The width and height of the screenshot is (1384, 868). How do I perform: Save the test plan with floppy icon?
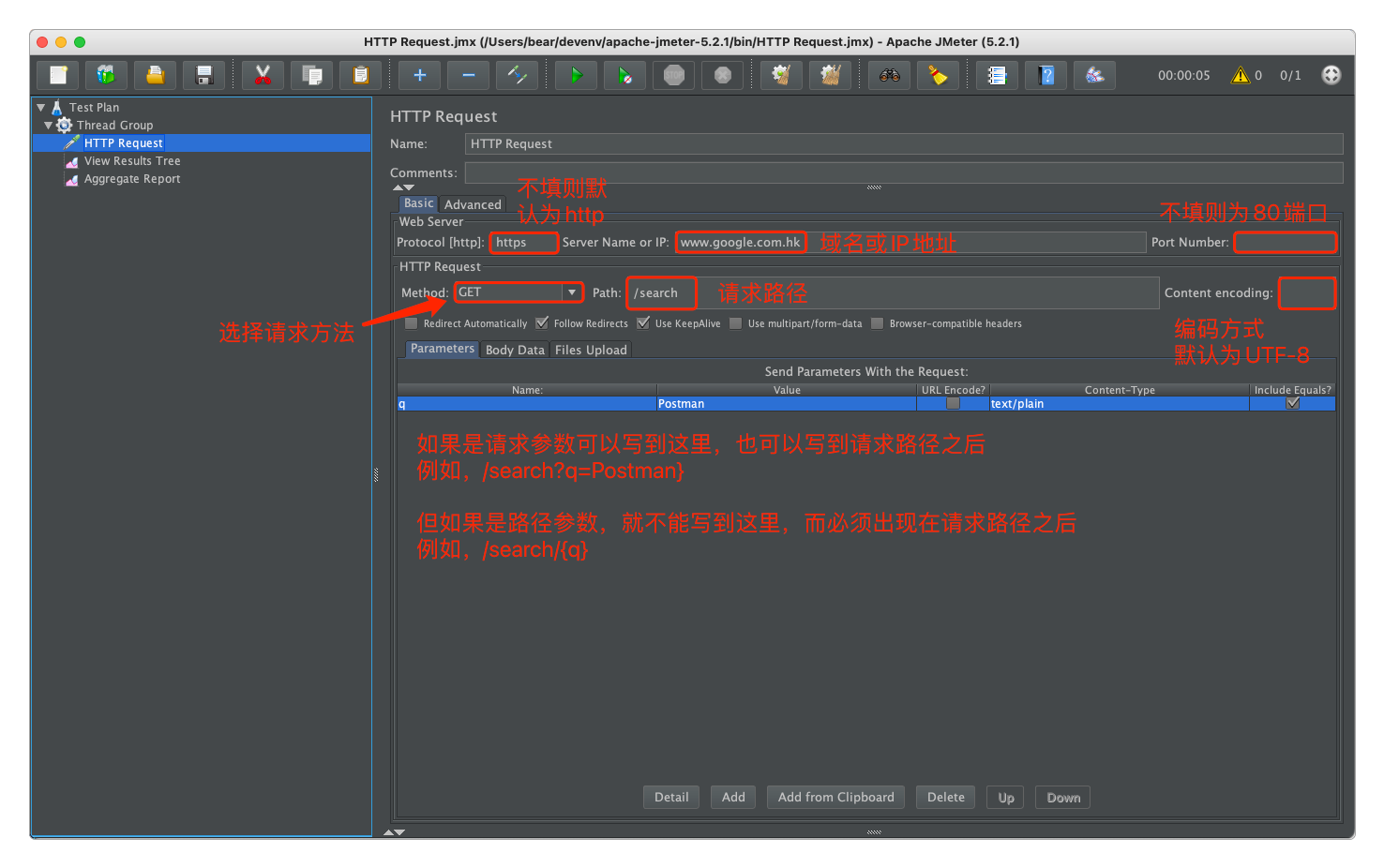point(203,75)
